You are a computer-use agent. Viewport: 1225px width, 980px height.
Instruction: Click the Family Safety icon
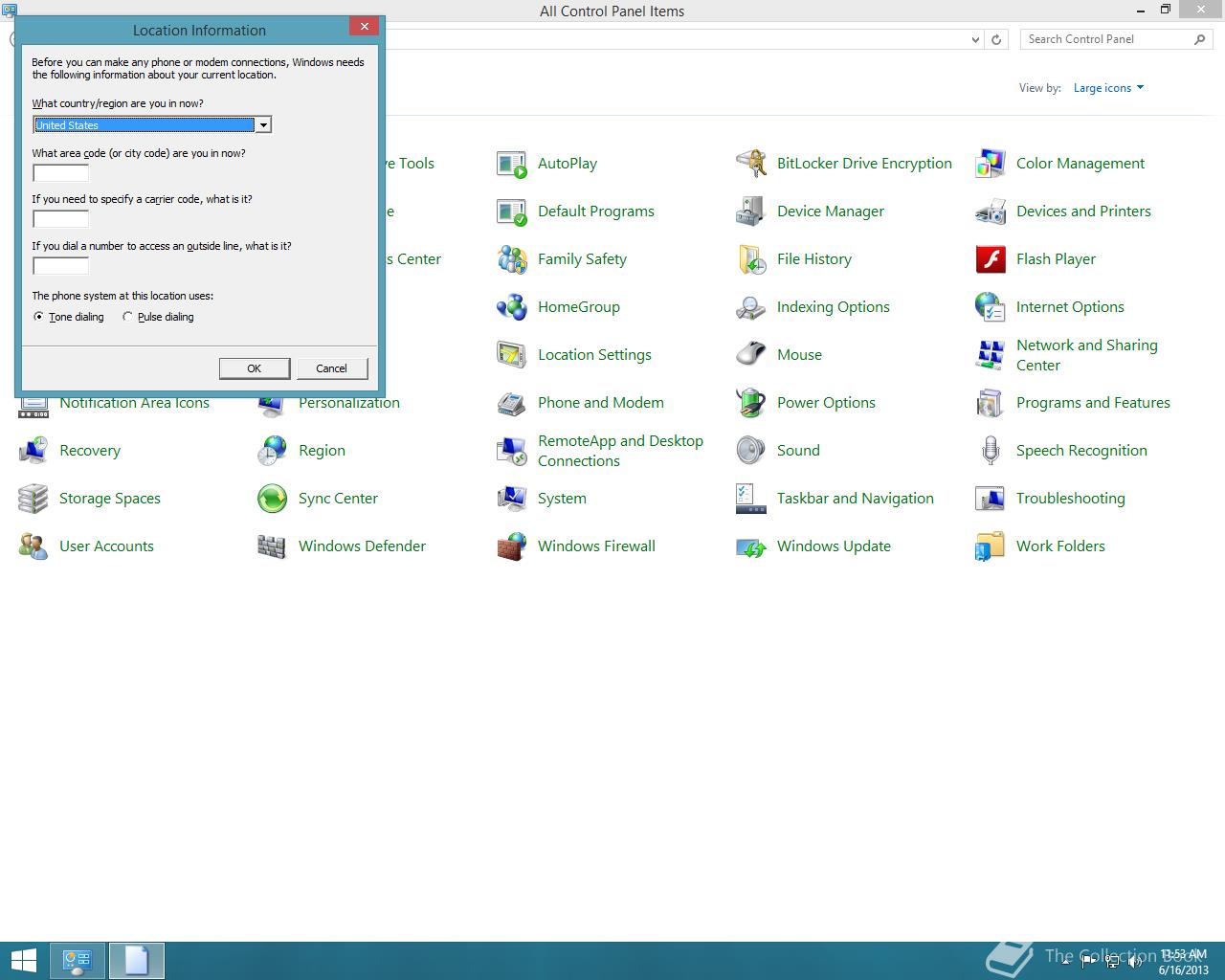512,259
